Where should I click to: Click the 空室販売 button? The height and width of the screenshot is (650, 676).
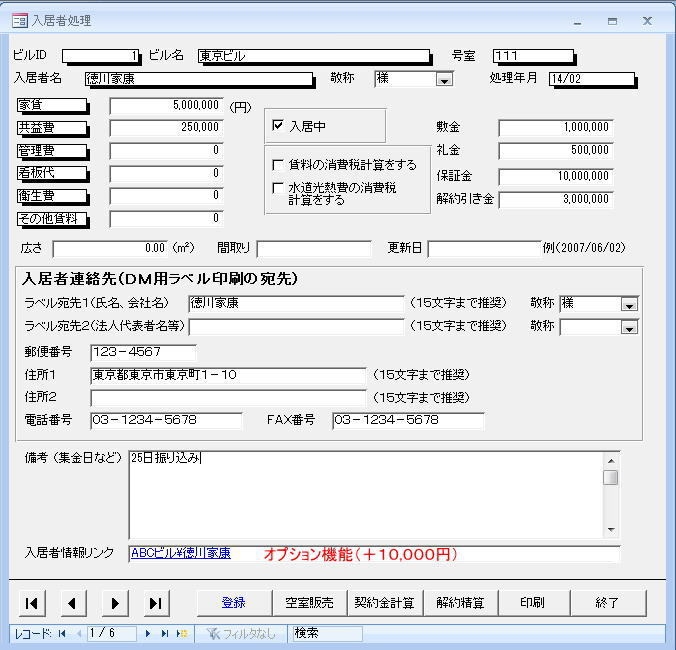point(310,603)
